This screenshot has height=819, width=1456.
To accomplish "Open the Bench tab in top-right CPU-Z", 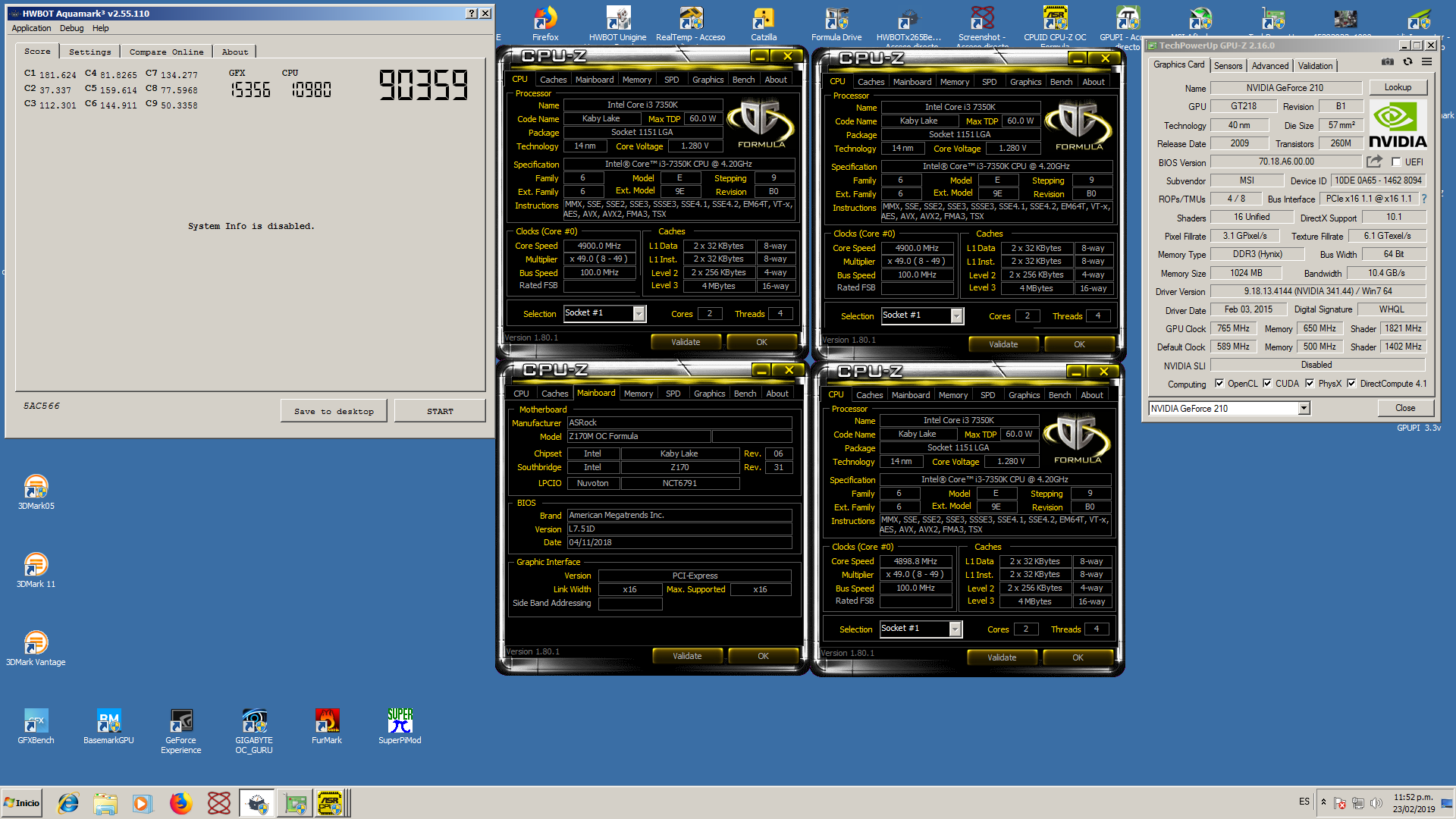I will pos(1061,82).
